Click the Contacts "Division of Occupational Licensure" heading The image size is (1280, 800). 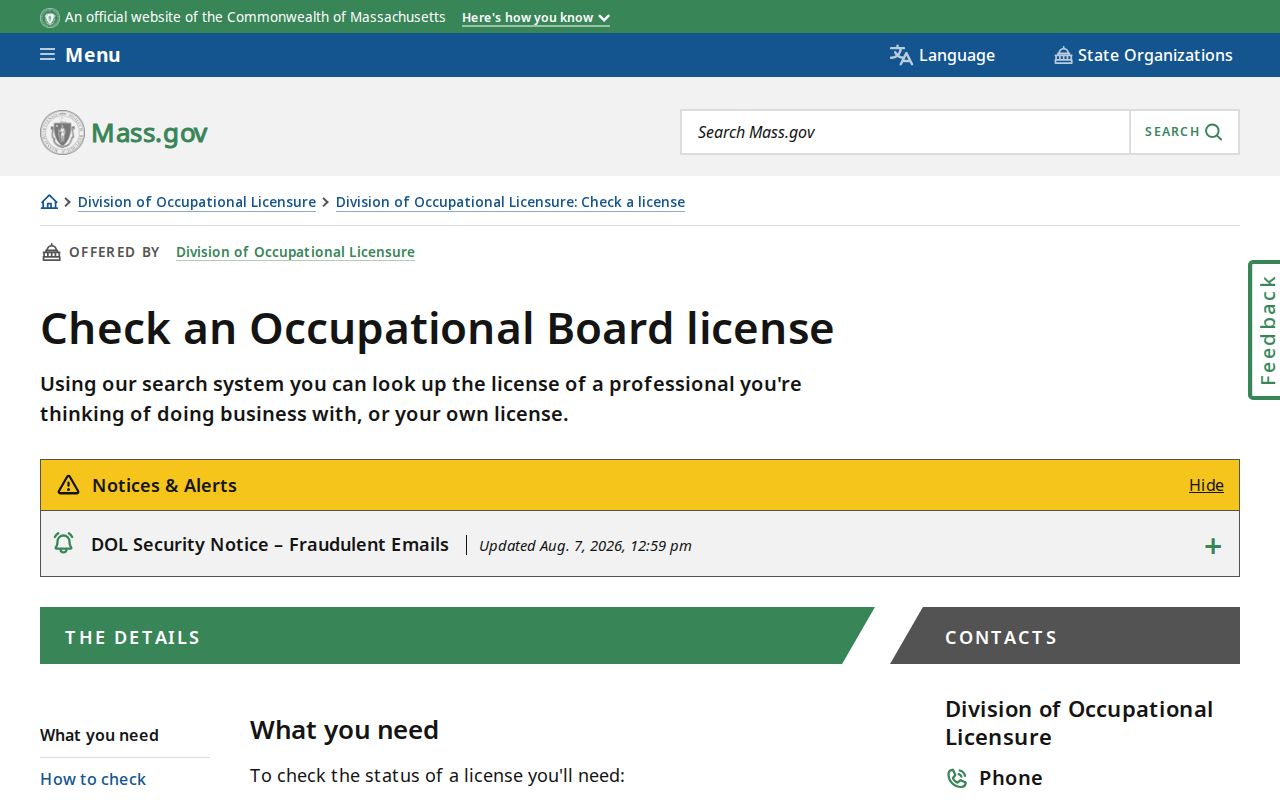[x=1079, y=723]
